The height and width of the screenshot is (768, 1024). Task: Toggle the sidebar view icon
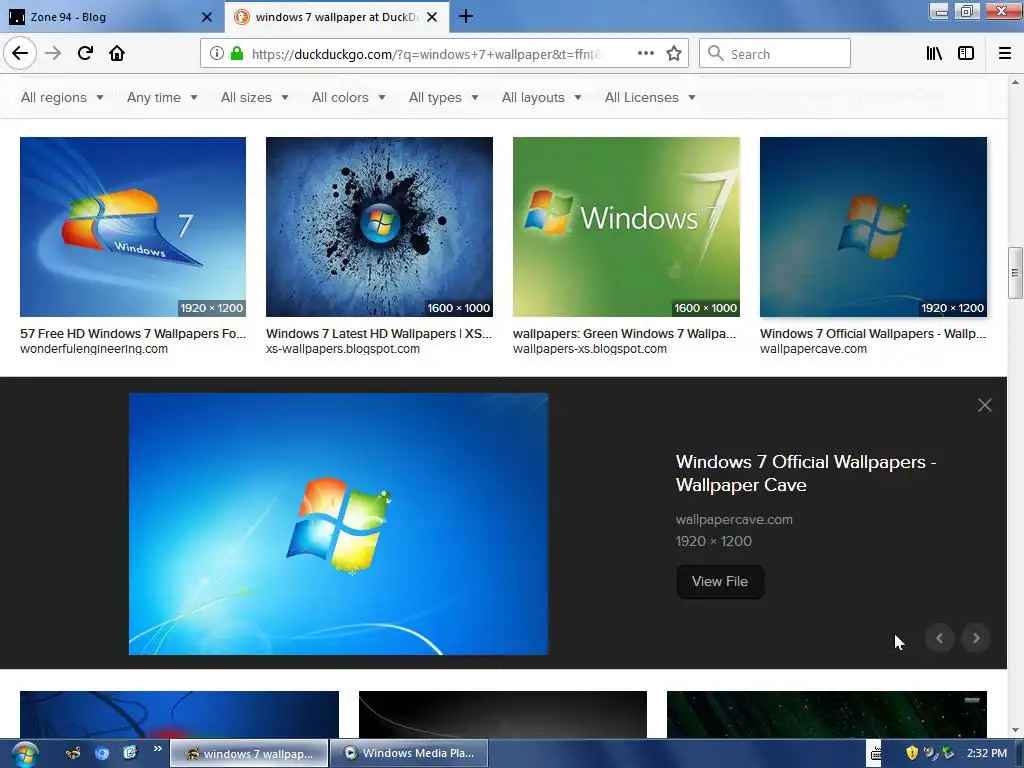coord(966,54)
